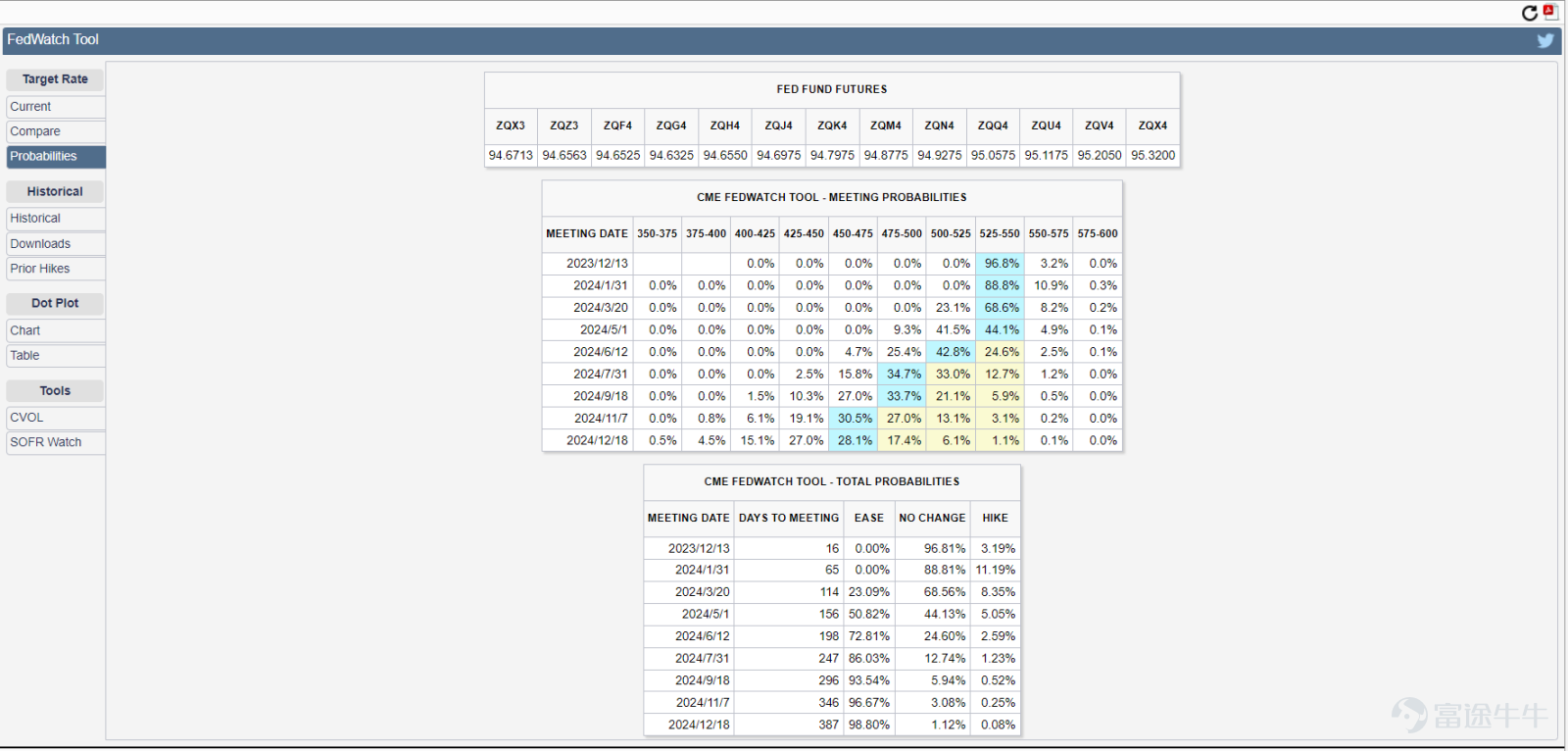Select the Probabilities sidebar item

(56, 157)
